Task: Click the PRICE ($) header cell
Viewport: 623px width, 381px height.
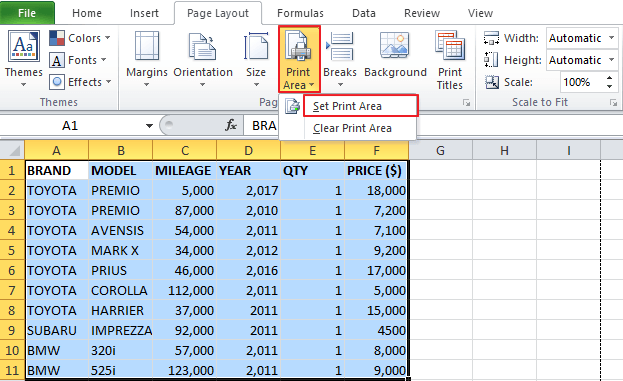Action: click(x=376, y=170)
